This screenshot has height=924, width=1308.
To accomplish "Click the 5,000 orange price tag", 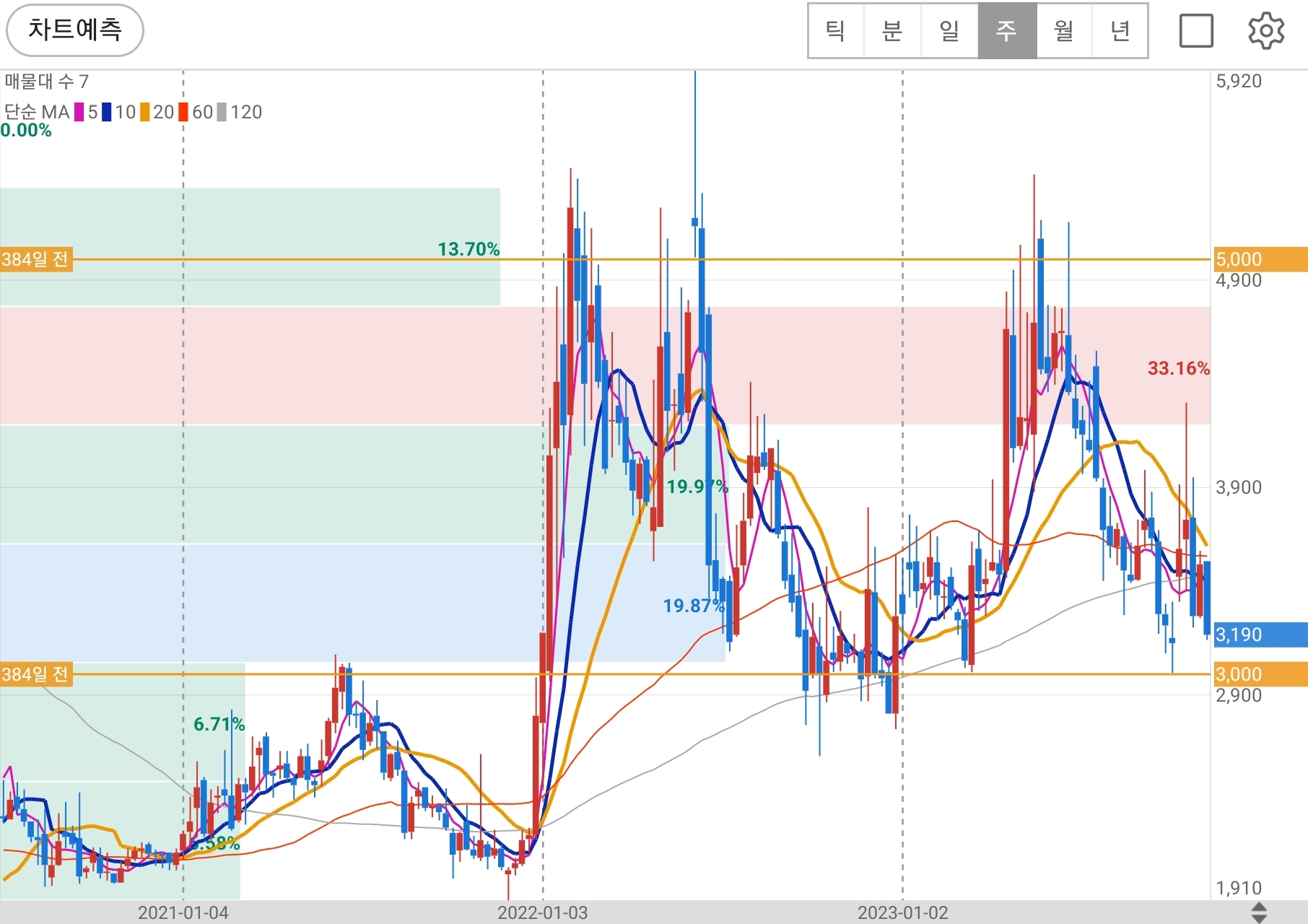I will point(1260,259).
